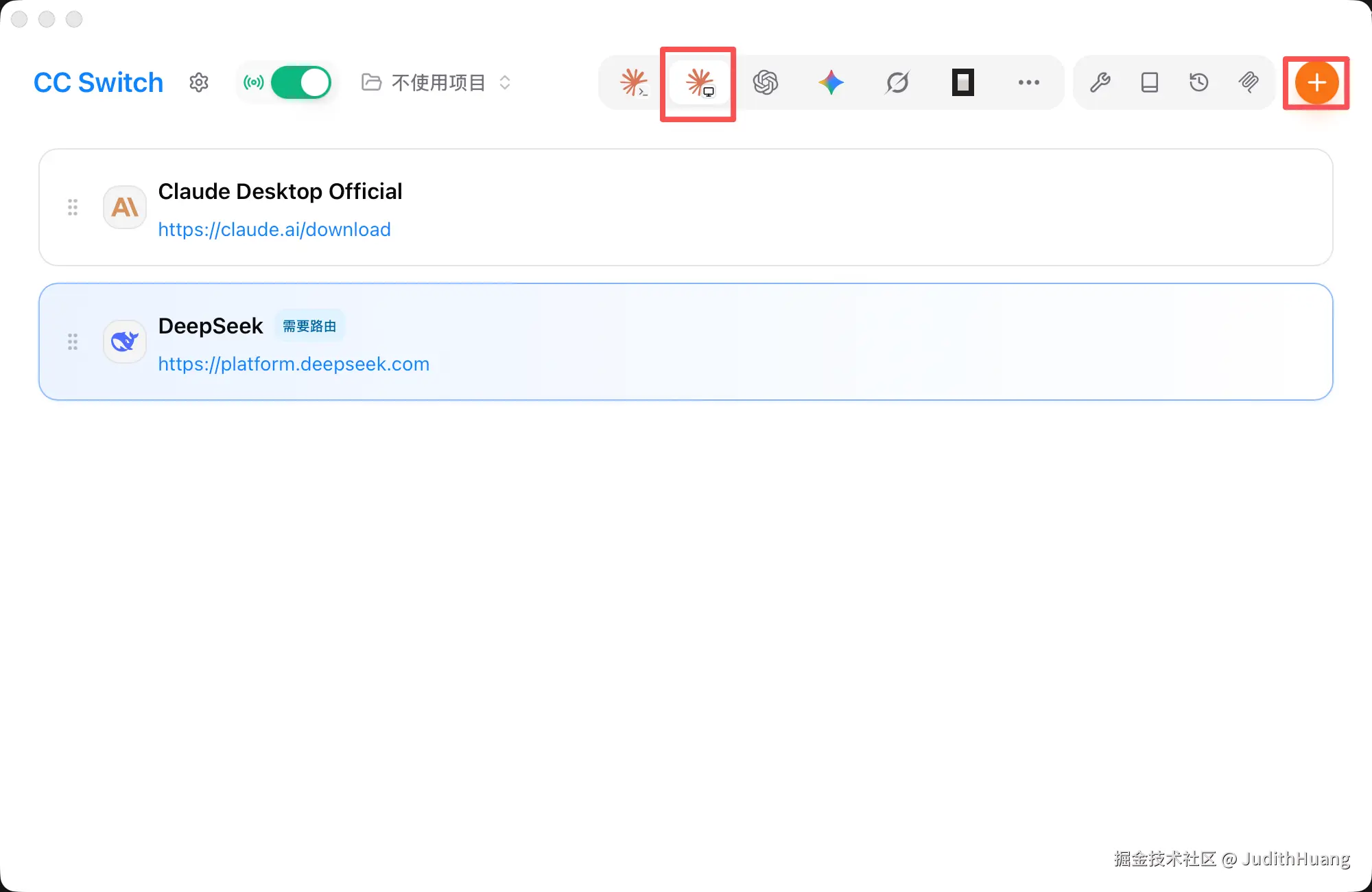Viewport: 1372px width, 892px height.
Task: Select the Claude Desktop Official provider card
Action: click(686, 207)
